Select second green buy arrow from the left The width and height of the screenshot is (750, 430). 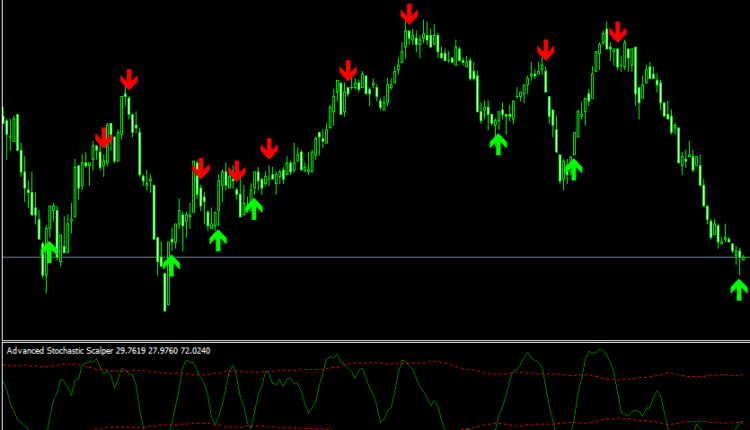click(x=171, y=265)
